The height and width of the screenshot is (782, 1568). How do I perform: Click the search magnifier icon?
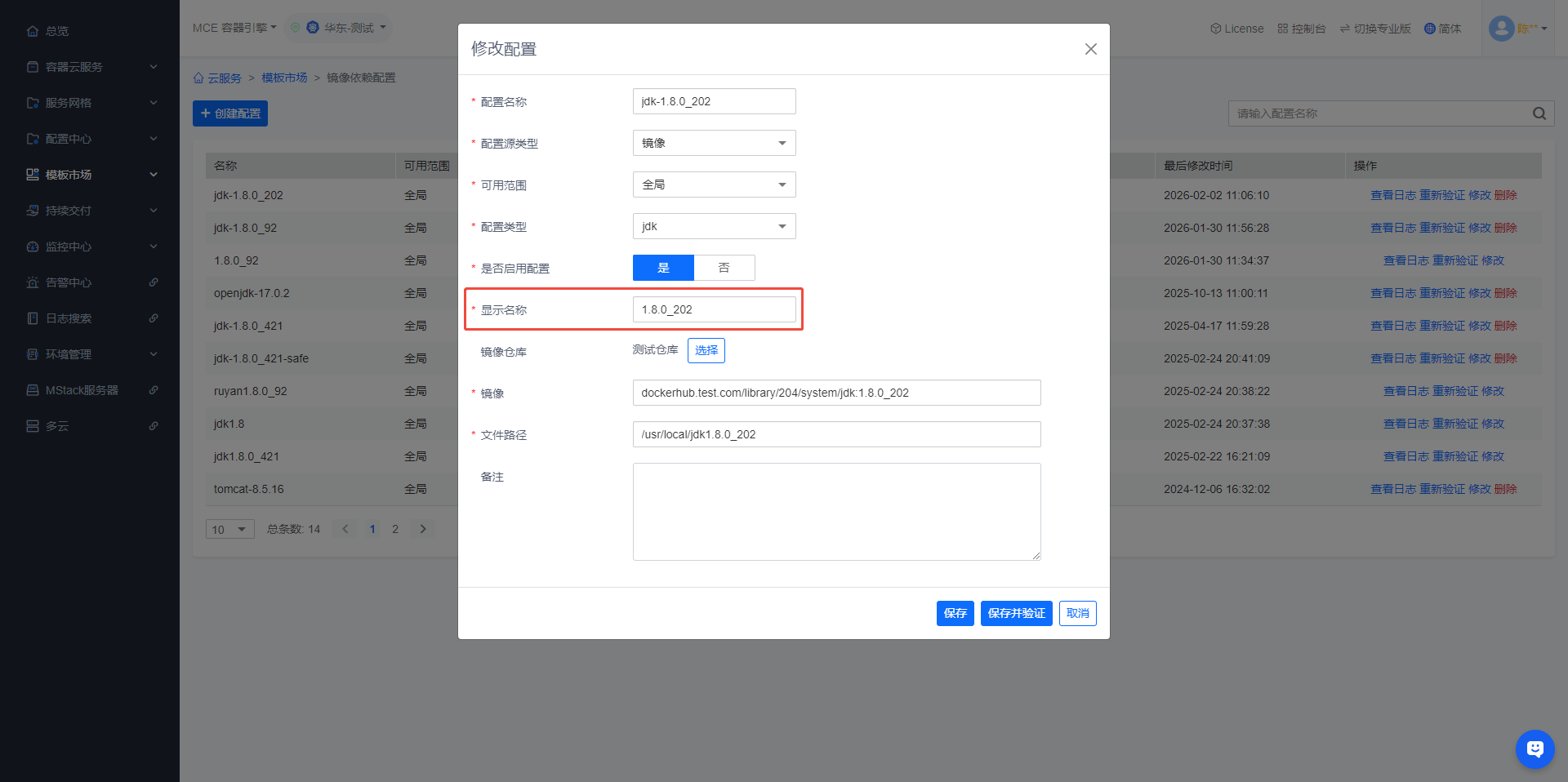tap(1539, 113)
